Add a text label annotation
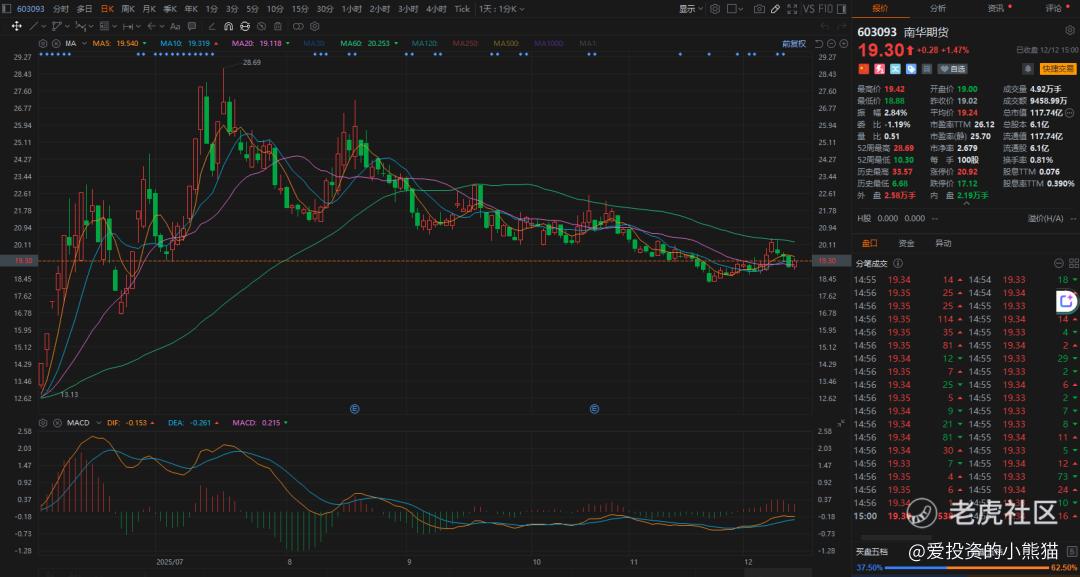Image resolution: width=1080 pixels, height=577 pixels. click(175, 26)
